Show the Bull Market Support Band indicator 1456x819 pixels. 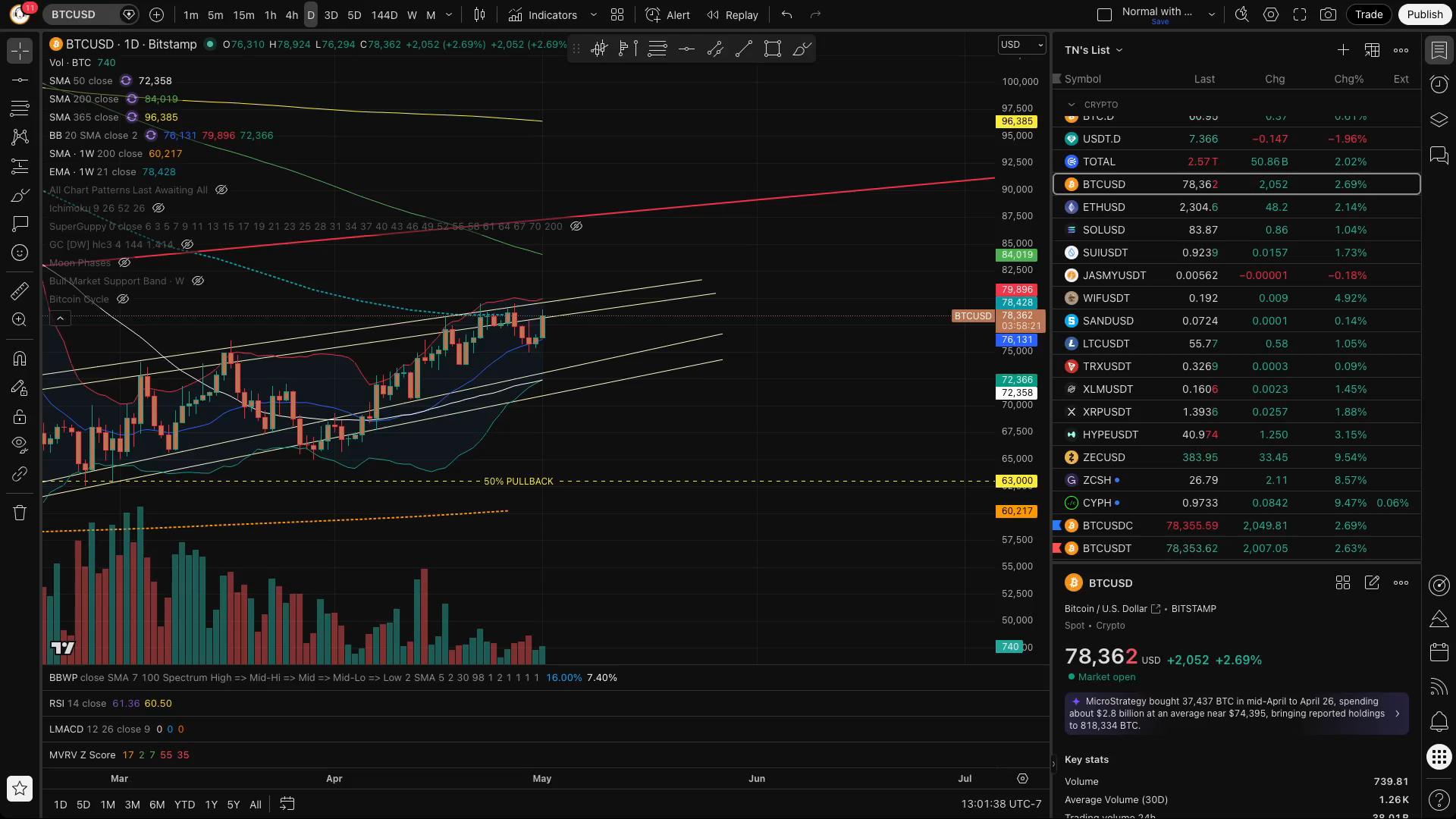pyautogui.click(x=198, y=281)
